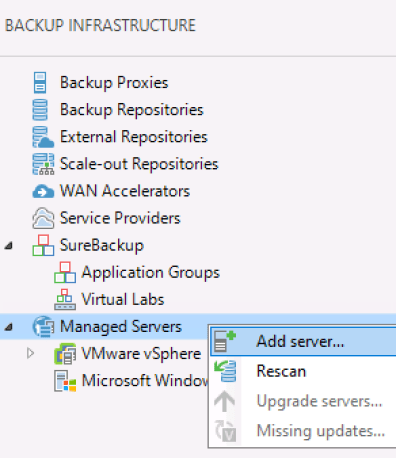Go to WAN Accelerators

click(x=125, y=191)
